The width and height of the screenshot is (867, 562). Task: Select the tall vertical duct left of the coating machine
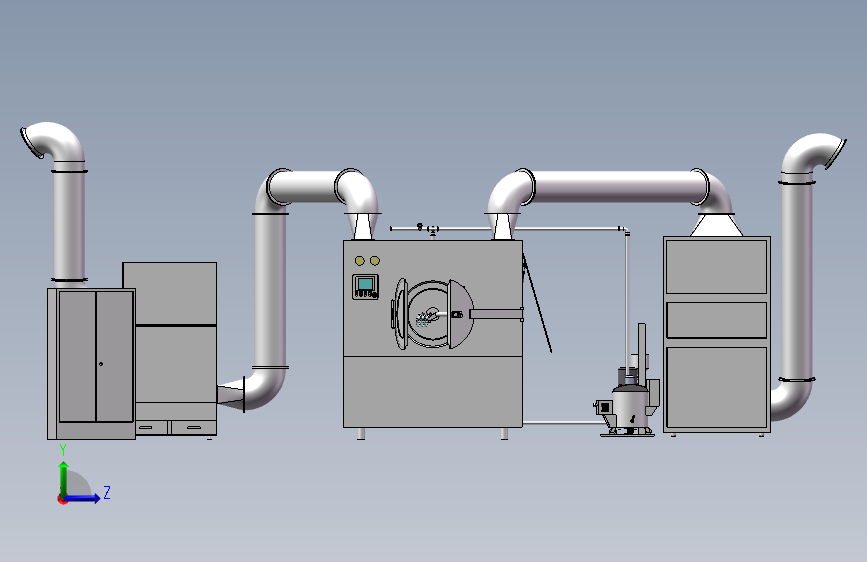(x=270, y=290)
